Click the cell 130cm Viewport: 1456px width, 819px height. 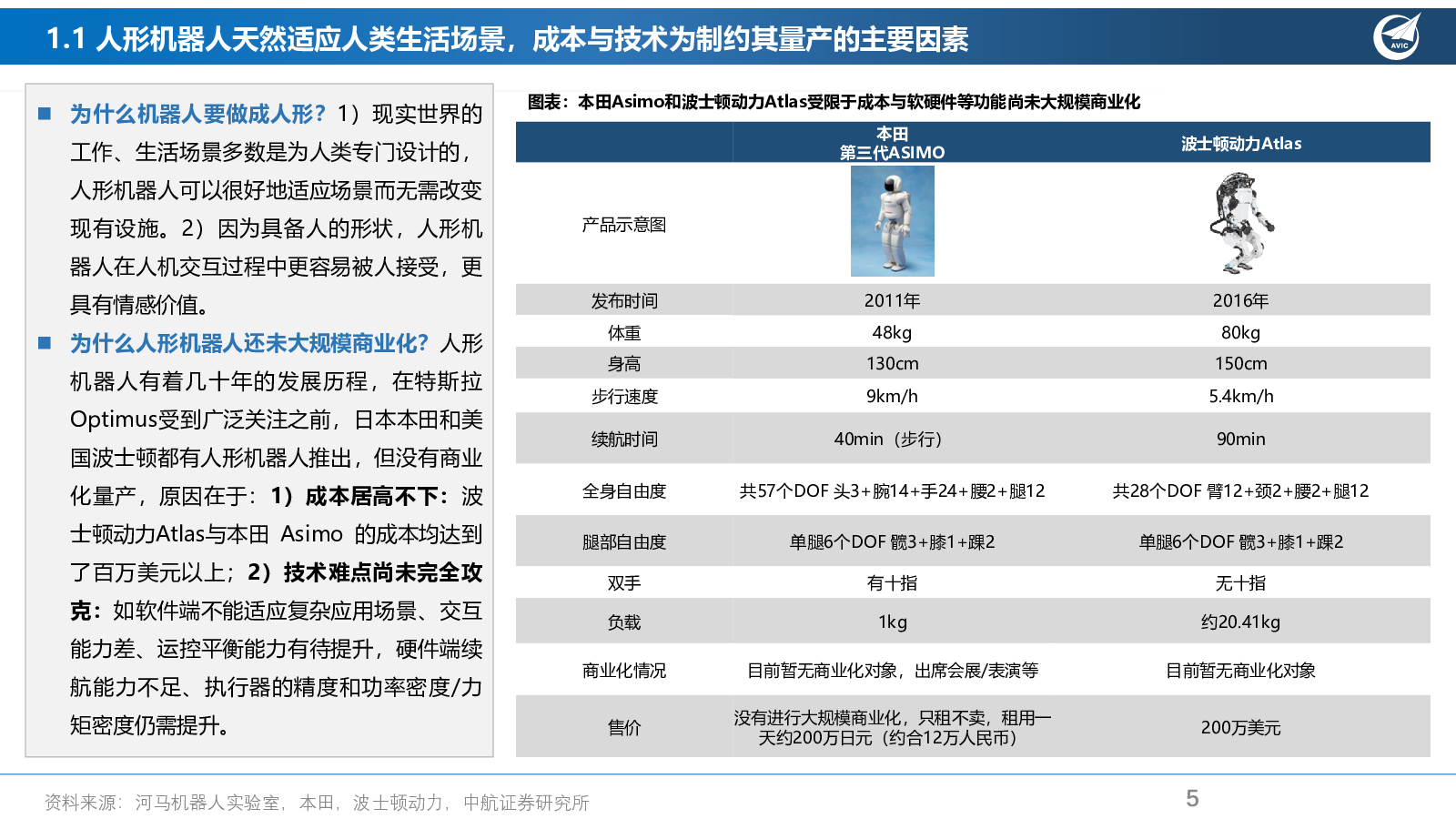892,363
